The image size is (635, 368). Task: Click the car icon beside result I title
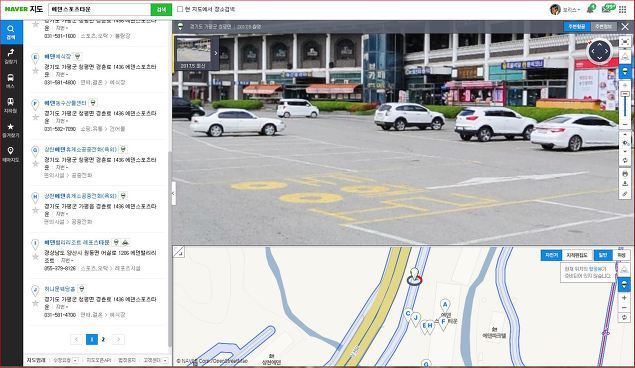click(125, 242)
